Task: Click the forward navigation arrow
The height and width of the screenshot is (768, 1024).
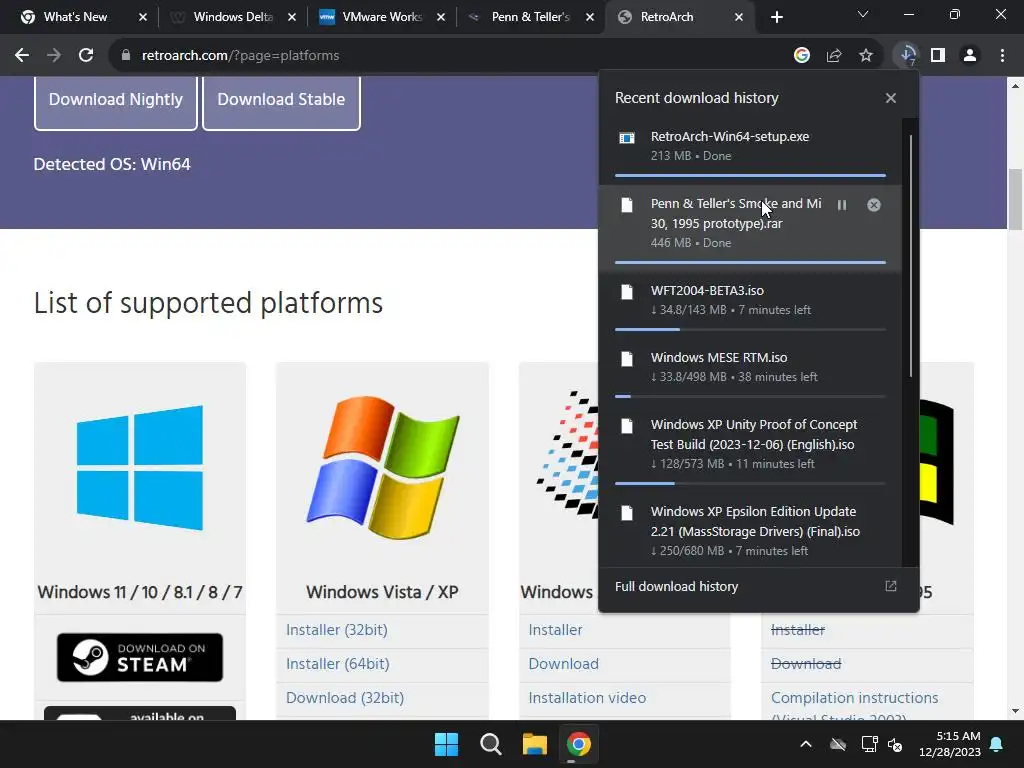Action: [x=54, y=56]
